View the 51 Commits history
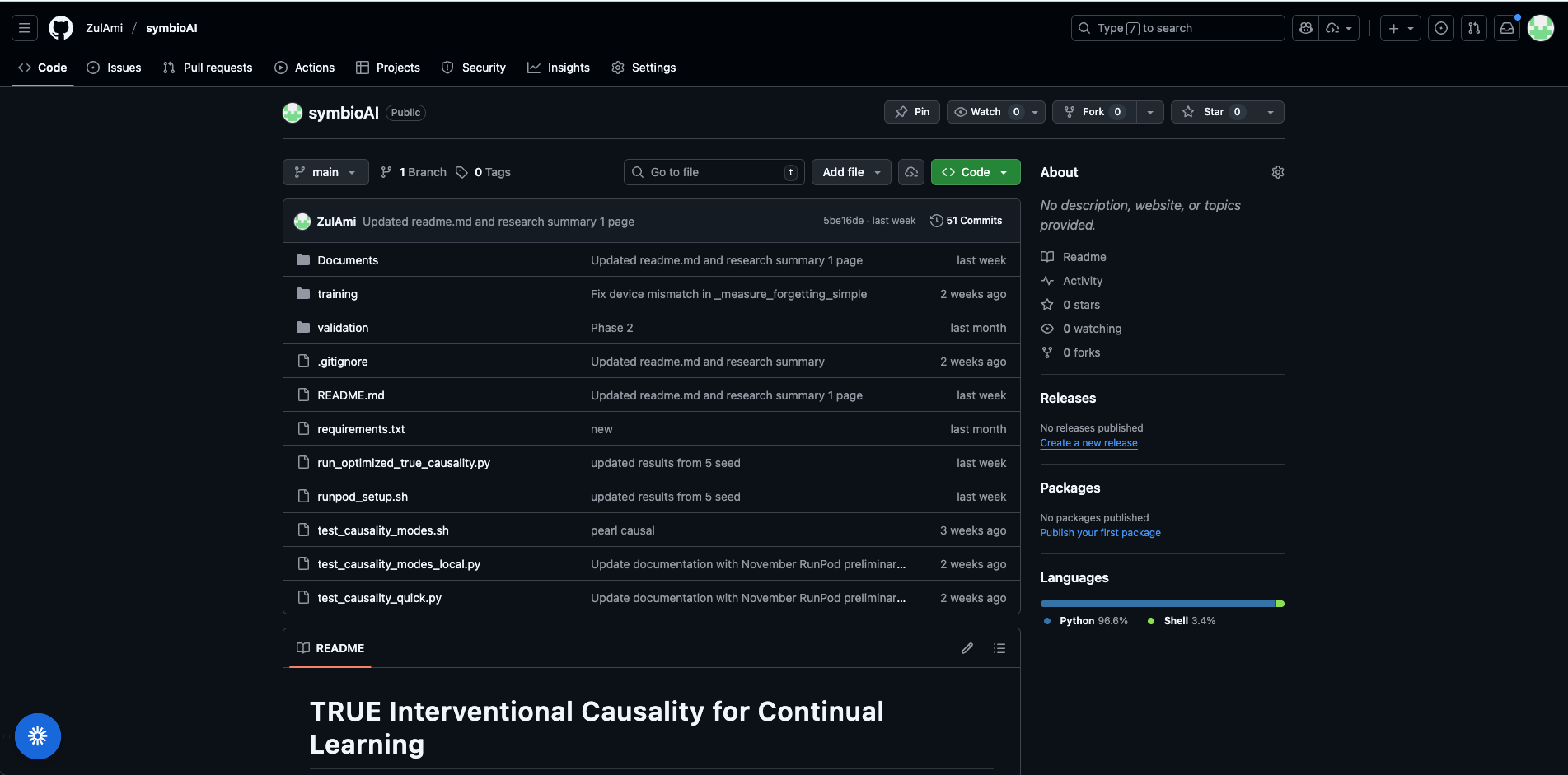This screenshot has width=1568, height=775. coord(967,221)
